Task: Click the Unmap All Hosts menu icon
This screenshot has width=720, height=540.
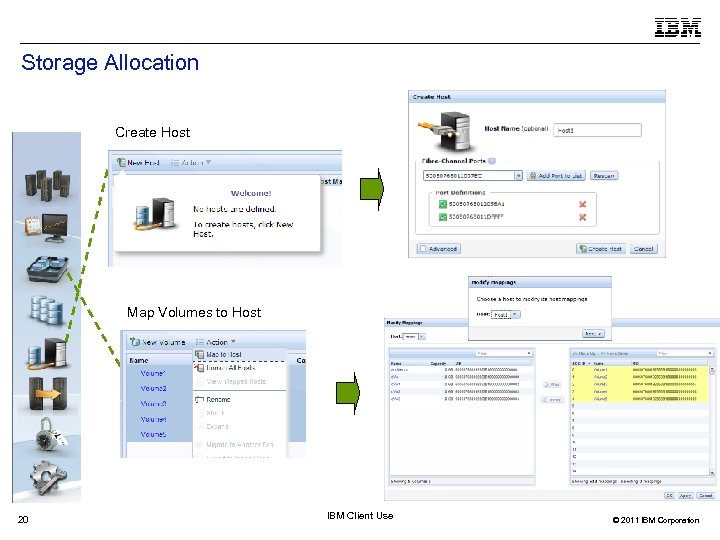Action: (x=199, y=368)
